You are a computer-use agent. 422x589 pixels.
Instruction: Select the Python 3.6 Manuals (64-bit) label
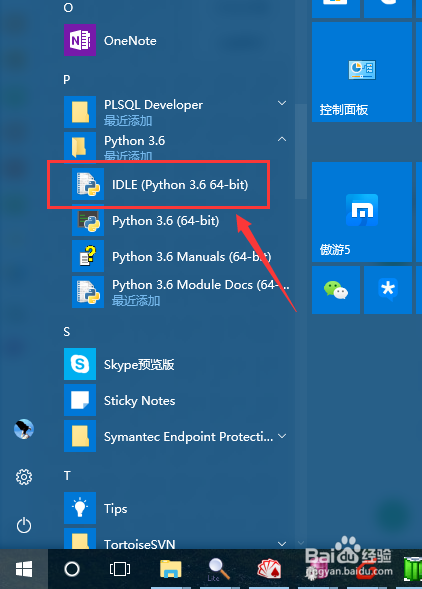[191, 257]
